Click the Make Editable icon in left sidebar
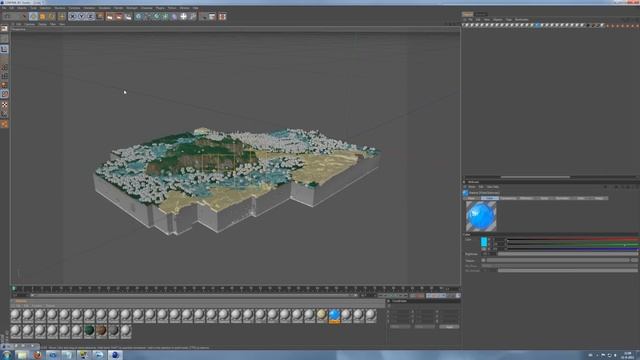 [4, 29]
